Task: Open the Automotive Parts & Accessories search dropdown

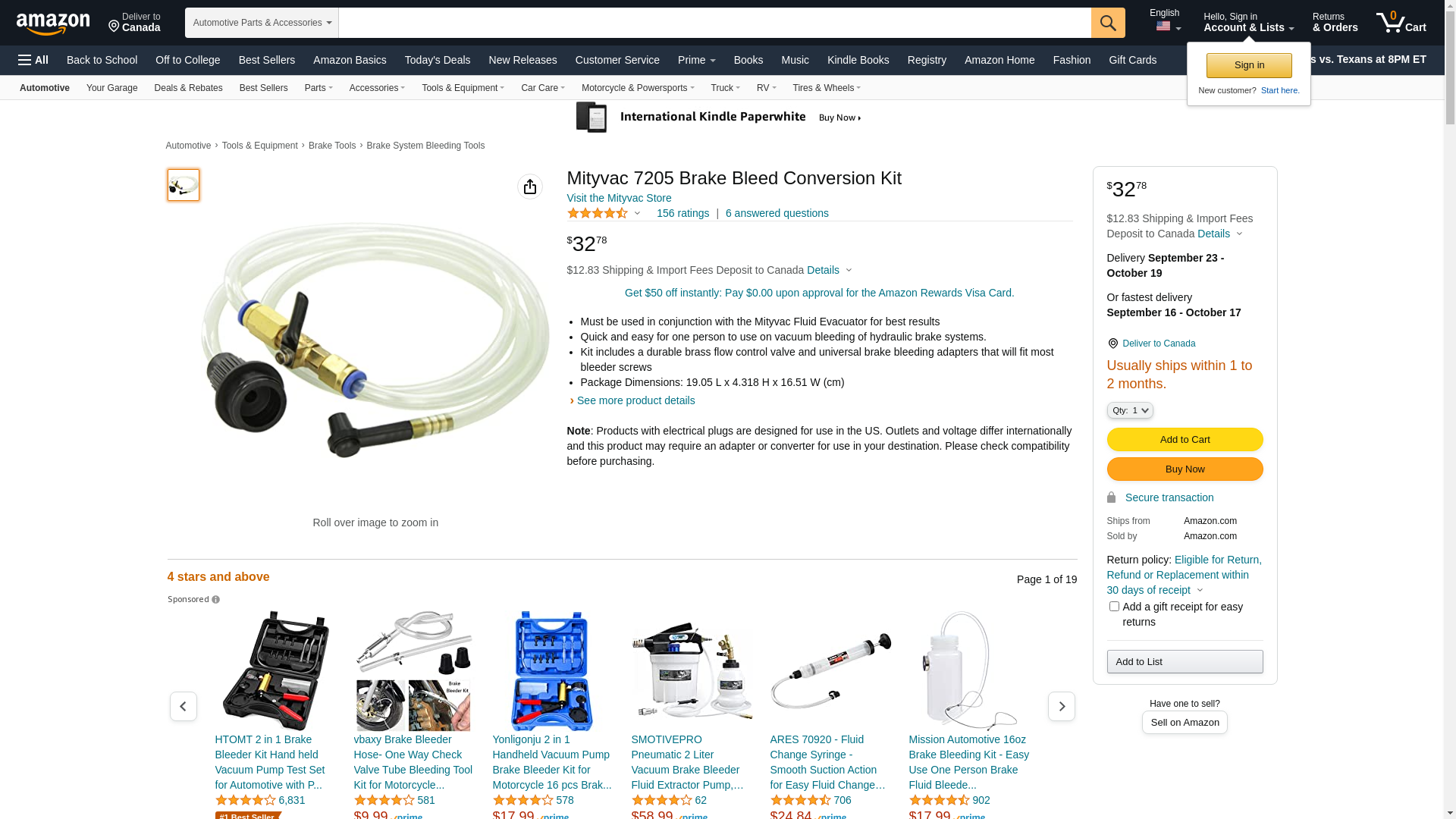Action: pyautogui.click(x=262, y=23)
